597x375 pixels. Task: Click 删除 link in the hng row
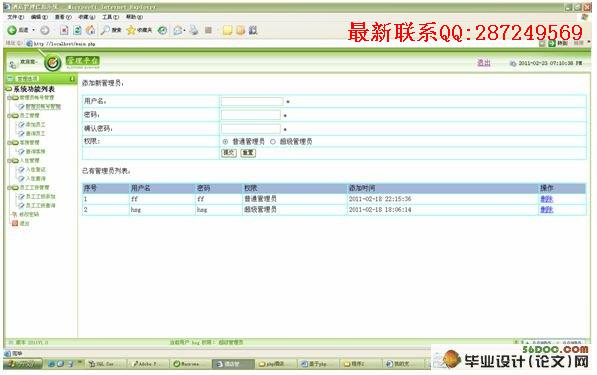(546, 209)
